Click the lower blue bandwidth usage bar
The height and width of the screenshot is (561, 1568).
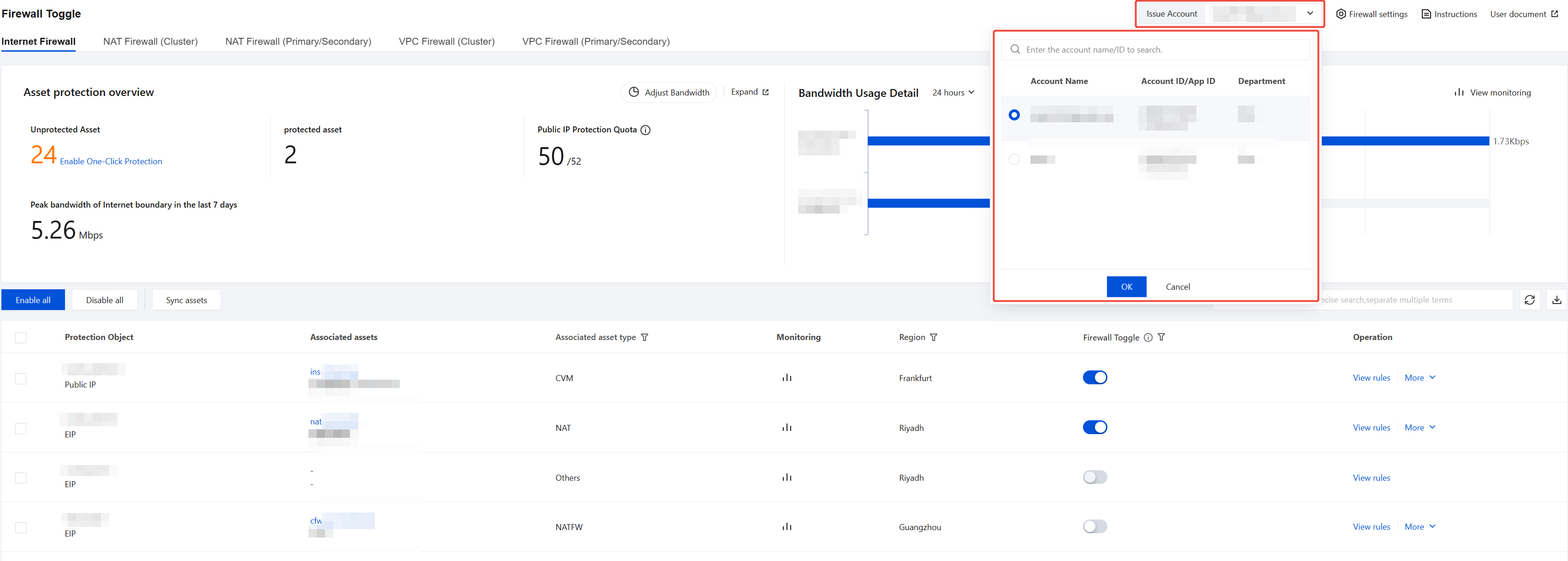(x=928, y=203)
